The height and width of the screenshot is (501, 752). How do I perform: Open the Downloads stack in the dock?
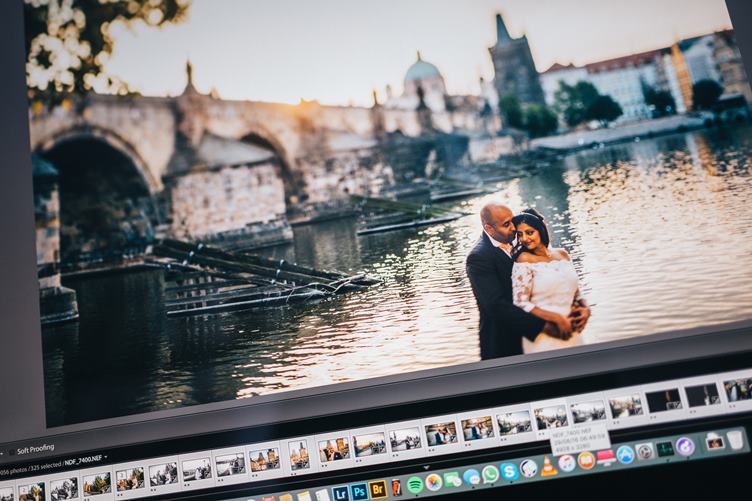[x=715, y=442]
